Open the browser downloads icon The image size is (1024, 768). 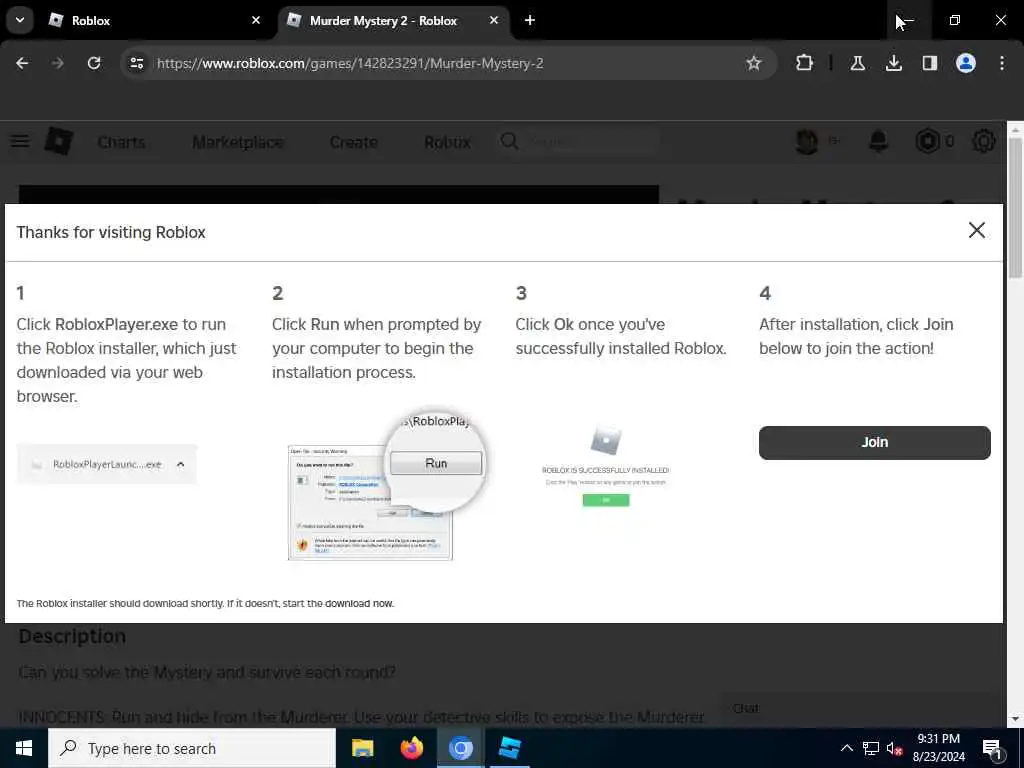893,63
